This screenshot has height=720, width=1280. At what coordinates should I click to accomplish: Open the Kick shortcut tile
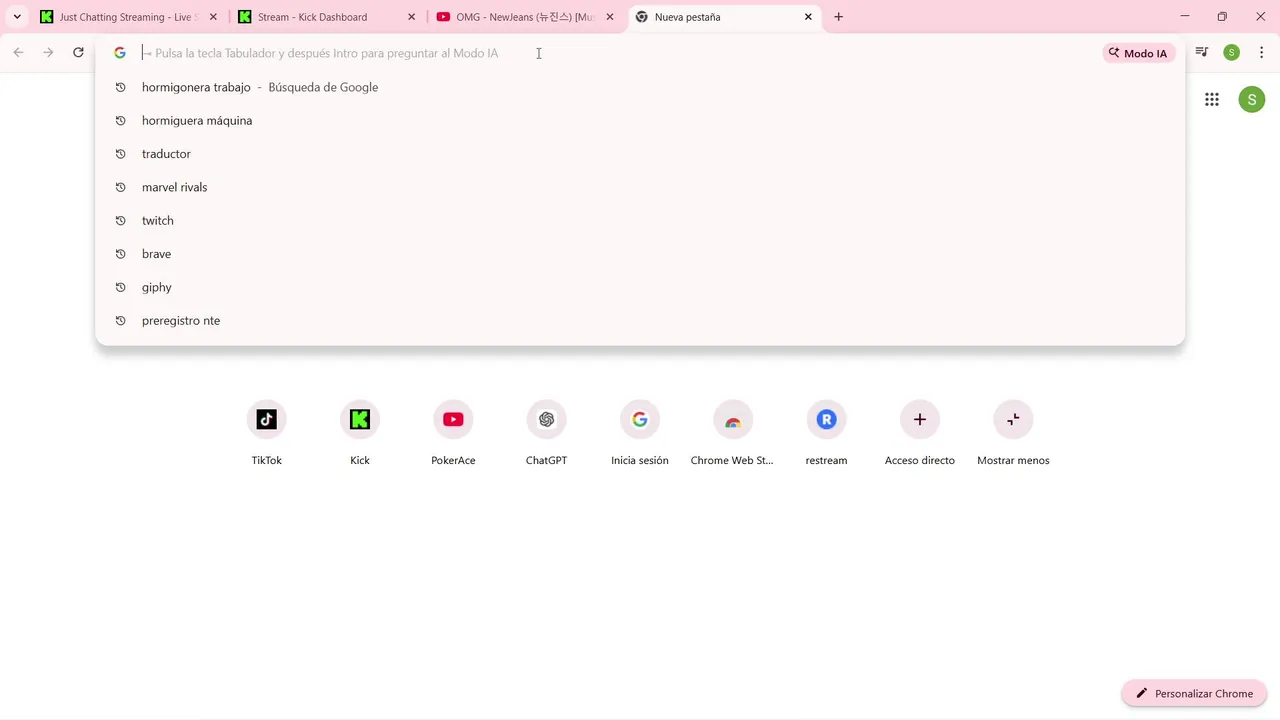(x=360, y=420)
